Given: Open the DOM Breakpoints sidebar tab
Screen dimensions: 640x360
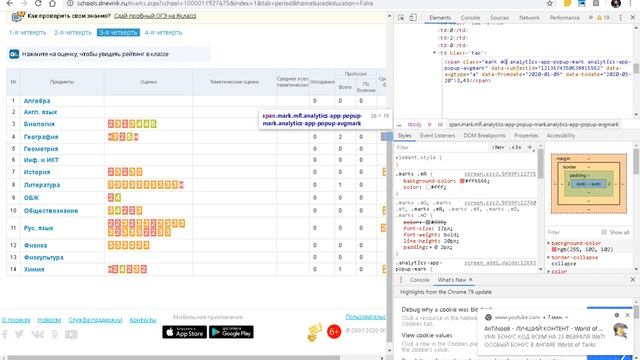Looking at the screenshot, I should tap(484, 136).
